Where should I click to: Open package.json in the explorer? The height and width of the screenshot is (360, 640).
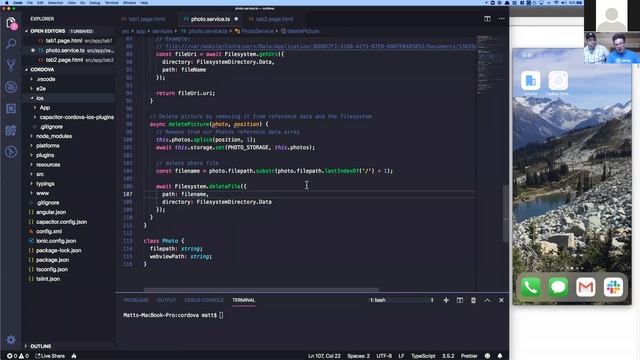pos(52,260)
